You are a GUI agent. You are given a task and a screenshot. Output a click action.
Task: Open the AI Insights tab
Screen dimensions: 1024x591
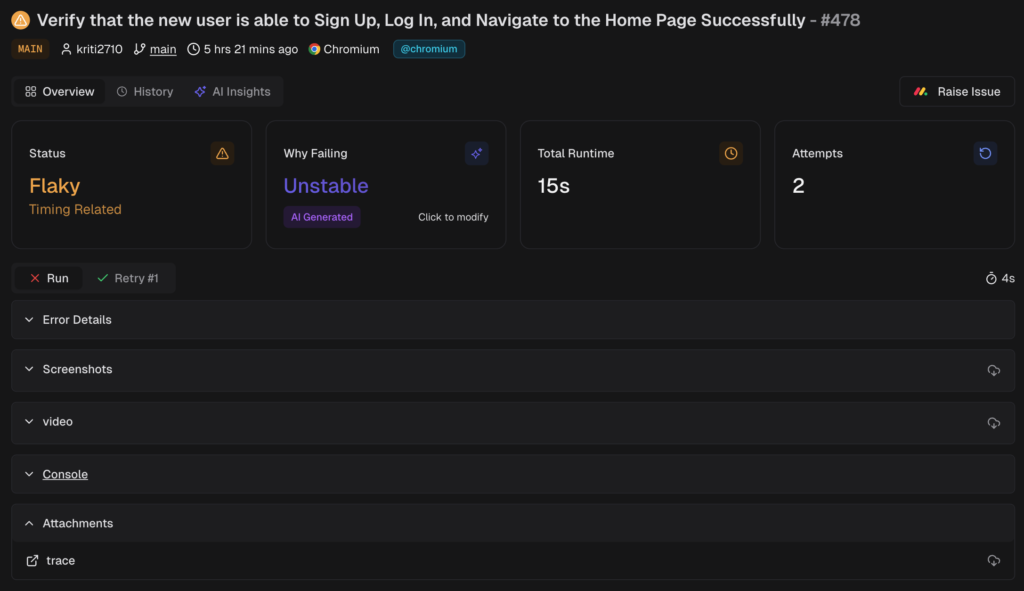coord(232,92)
